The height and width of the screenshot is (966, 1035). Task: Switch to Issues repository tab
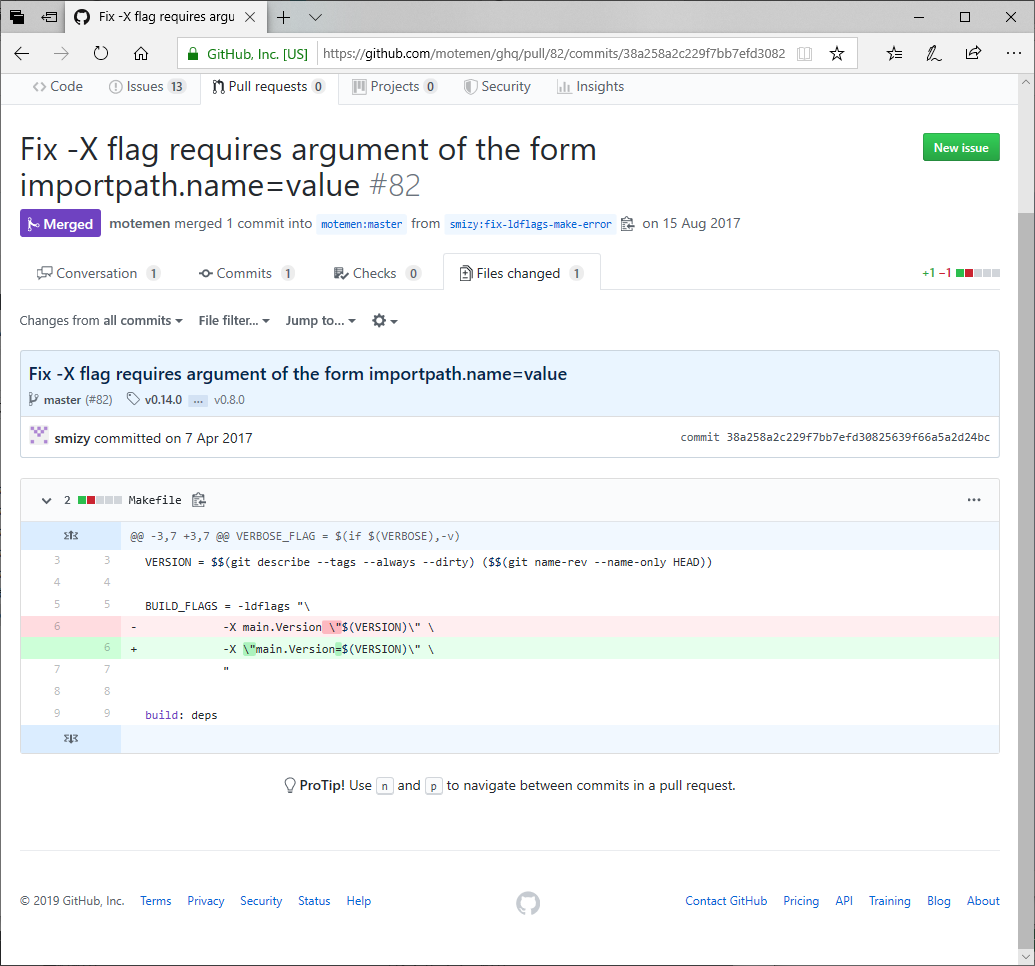coord(147,86)
